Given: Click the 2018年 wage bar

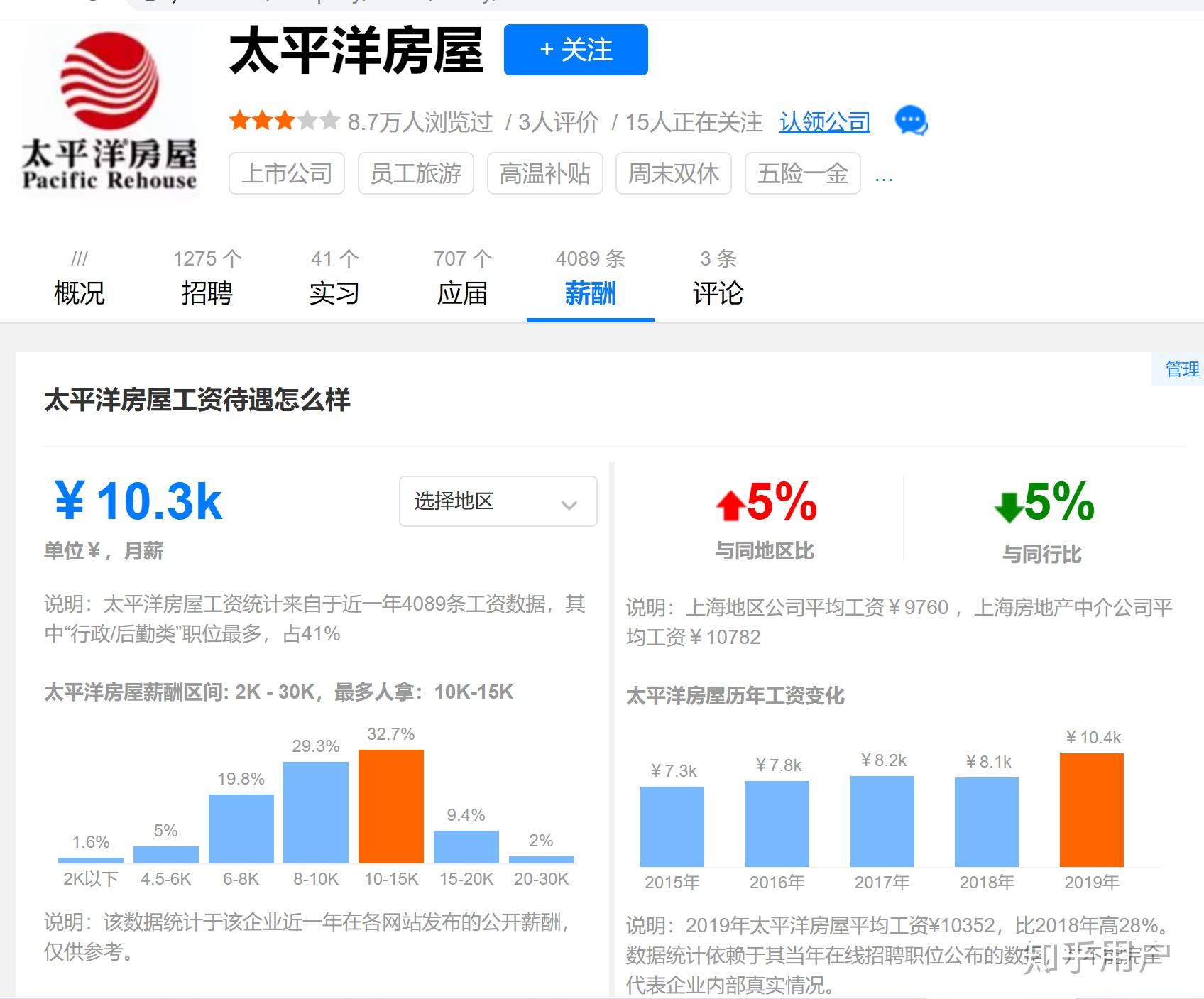Looking at the screenshot, I should point(987,822).
